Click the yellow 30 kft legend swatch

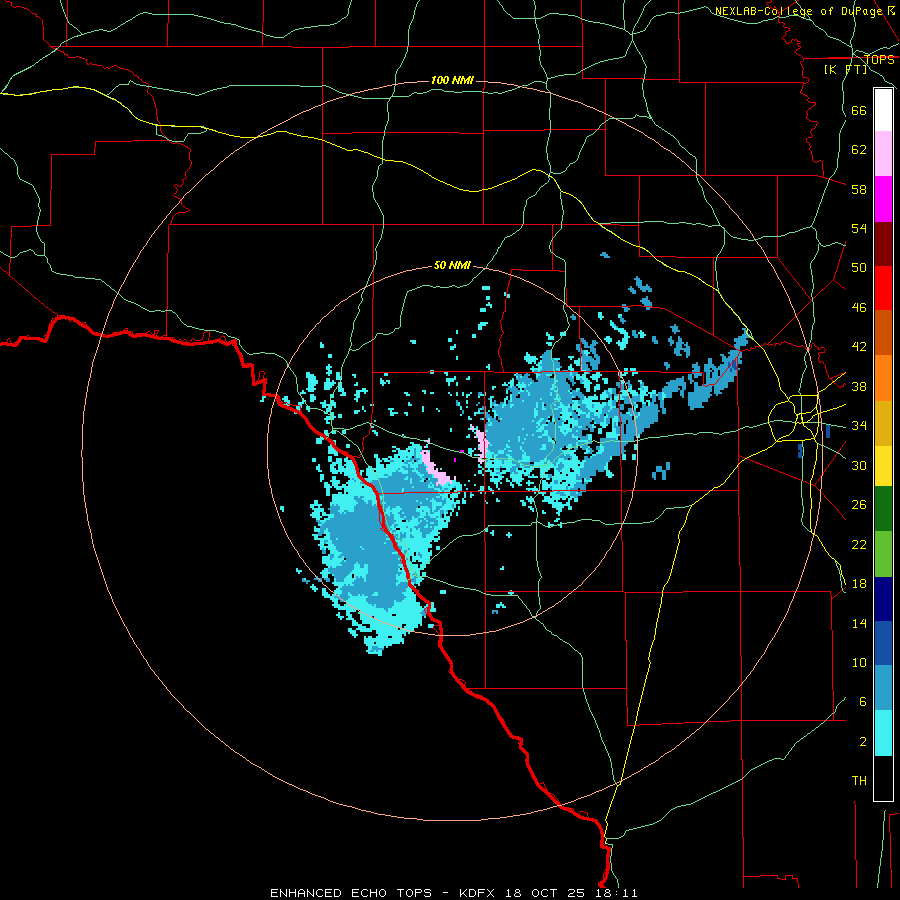[883, 466]
